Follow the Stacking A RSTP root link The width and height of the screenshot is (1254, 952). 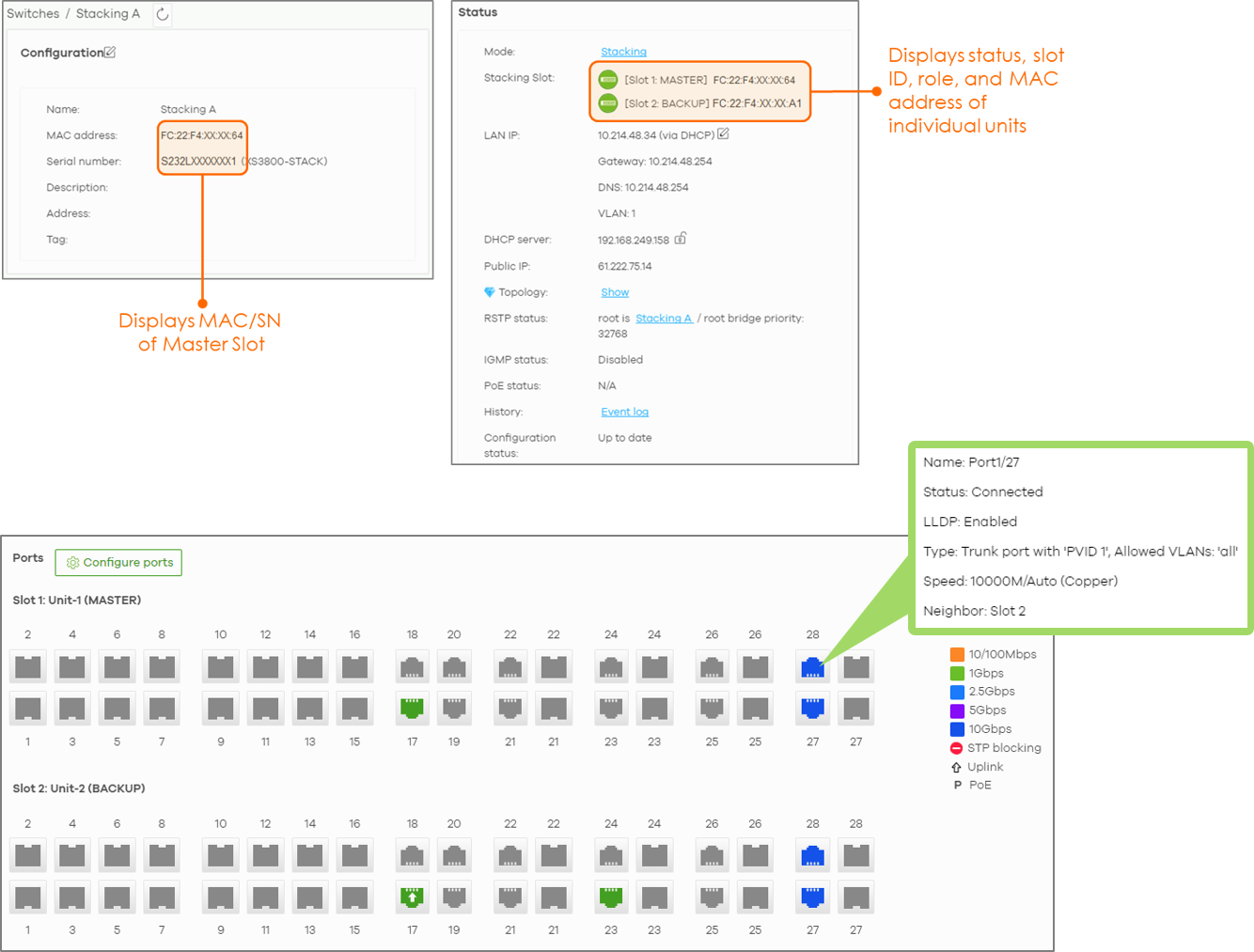pos(663,319)
